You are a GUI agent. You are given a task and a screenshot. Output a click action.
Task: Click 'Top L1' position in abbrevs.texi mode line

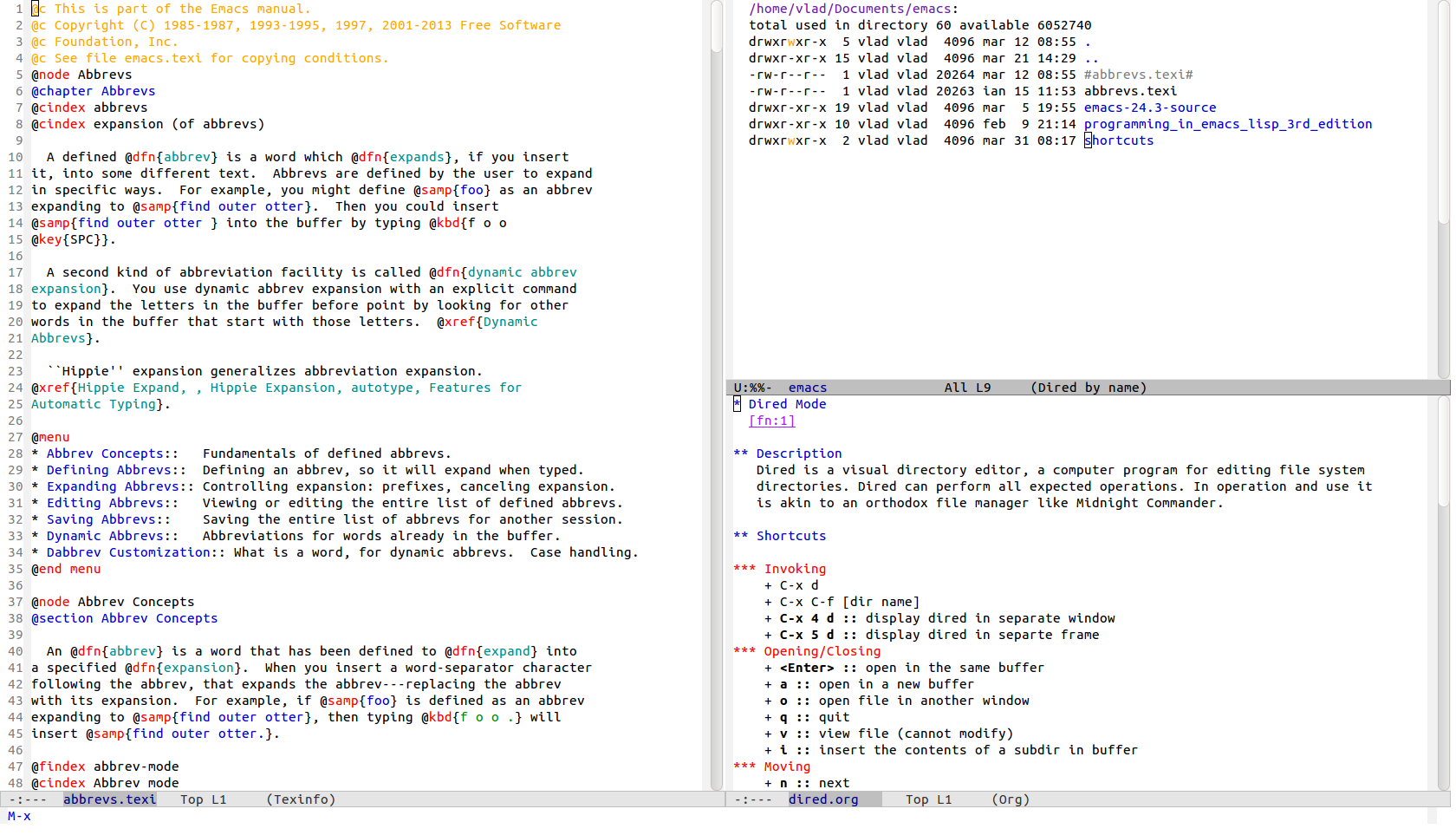click(203, 799)
